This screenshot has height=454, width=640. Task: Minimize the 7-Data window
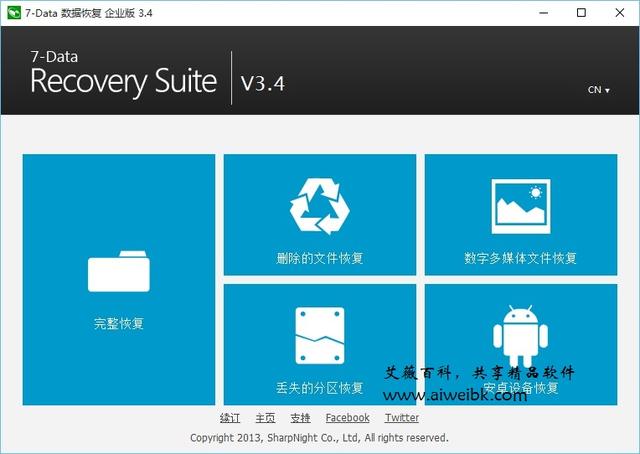pos(544,13)
